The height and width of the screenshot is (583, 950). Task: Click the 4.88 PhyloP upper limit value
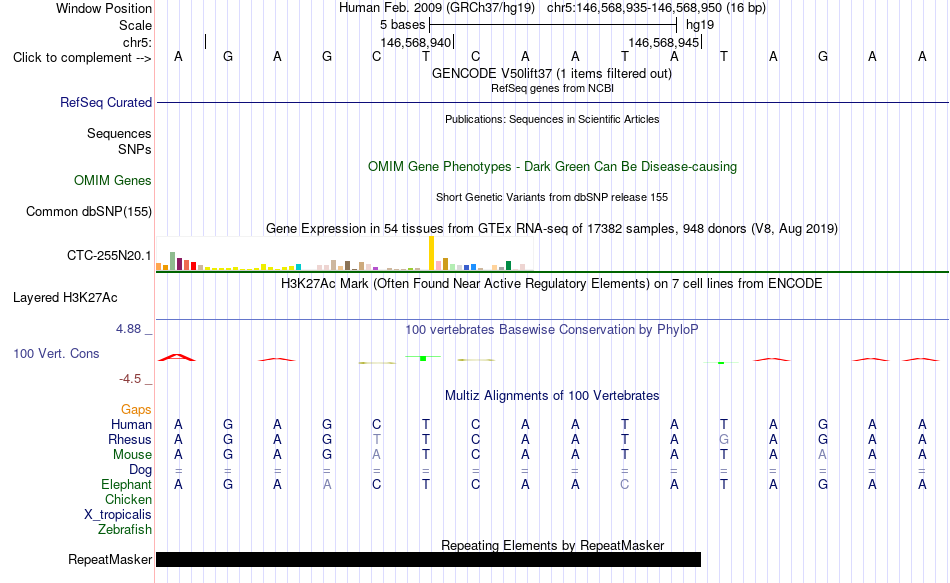coord(128,328)
